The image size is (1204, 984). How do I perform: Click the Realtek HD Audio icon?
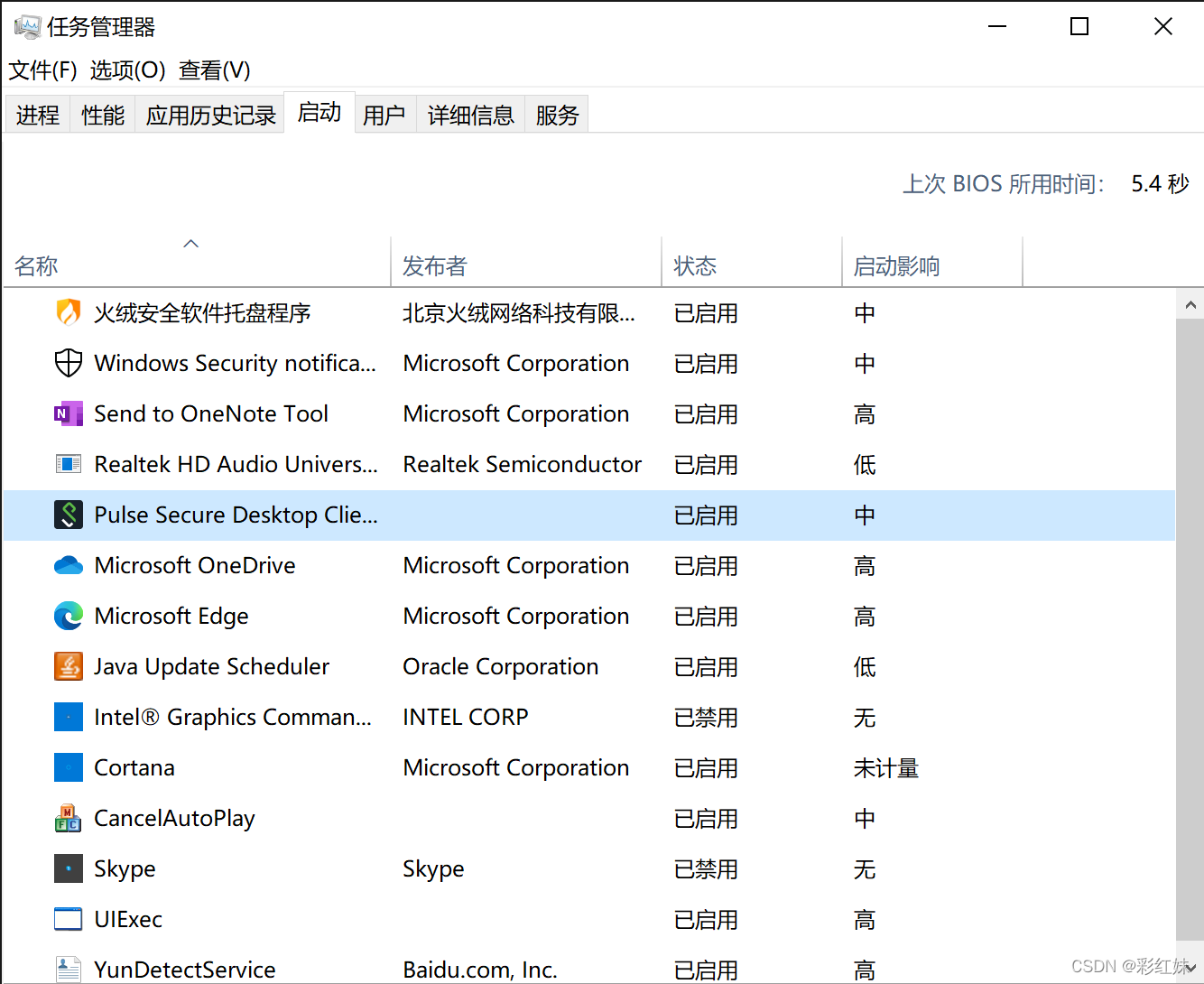pos(69,464)
